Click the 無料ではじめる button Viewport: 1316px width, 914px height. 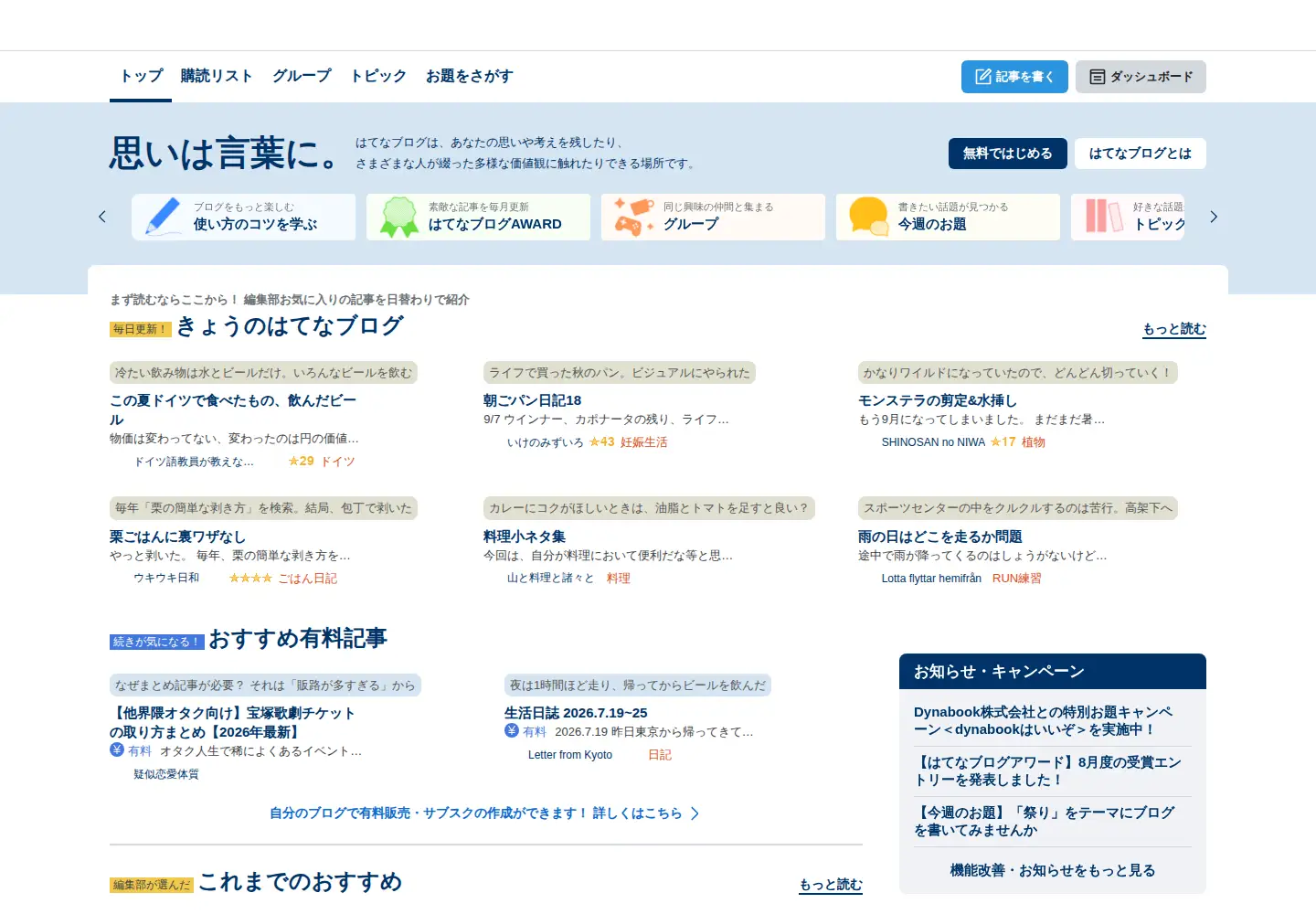click(1007, 154)
